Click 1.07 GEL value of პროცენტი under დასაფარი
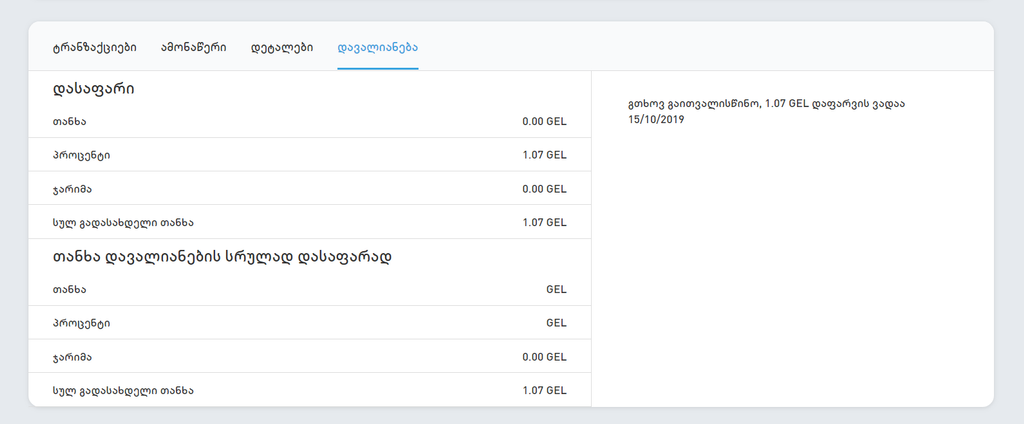Image resolution: width=1024 pixels, height=424 pixels. pos(544,155)
